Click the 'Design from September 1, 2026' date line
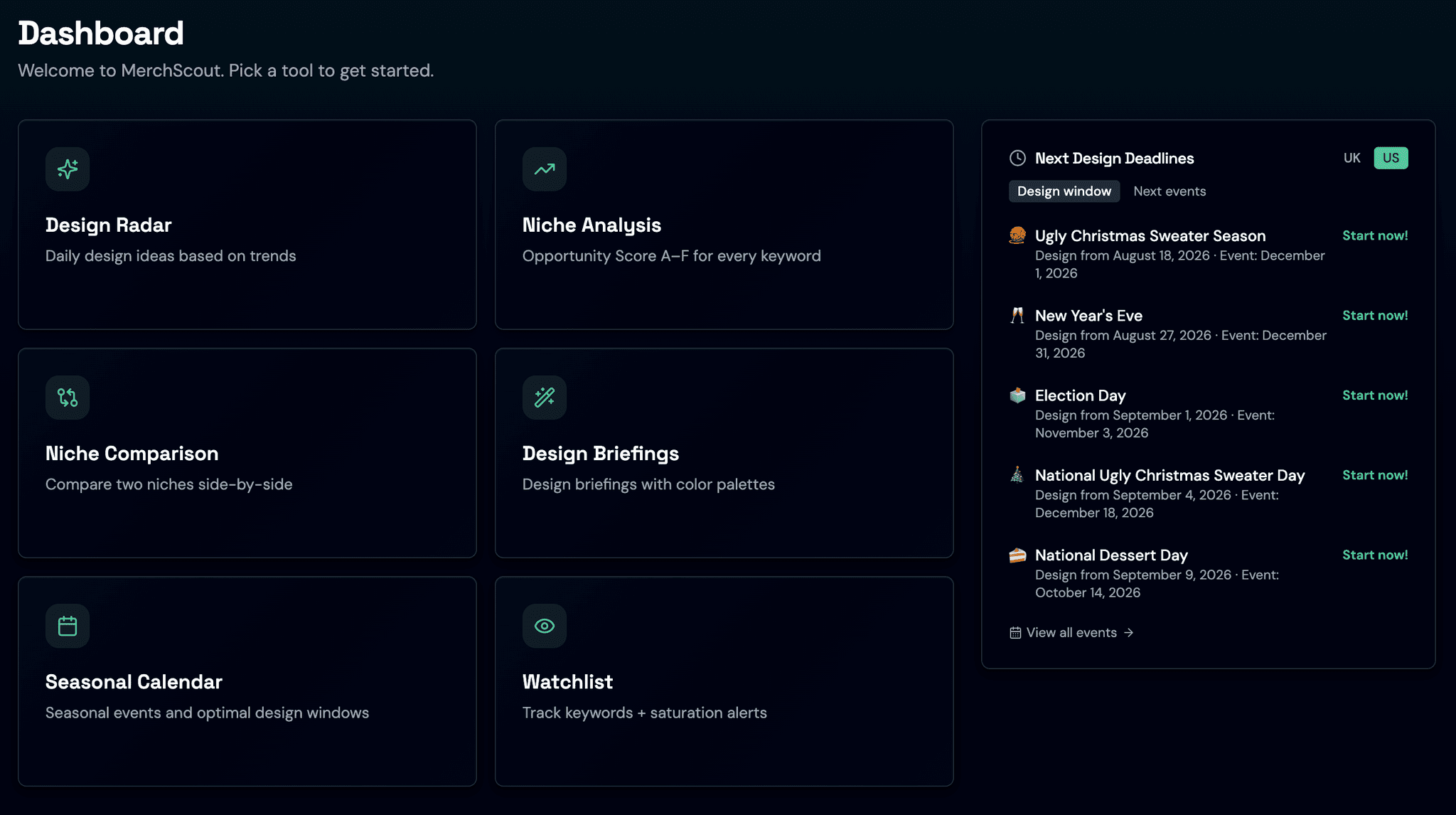The image size is (1456, 815). coord(1155,424)
